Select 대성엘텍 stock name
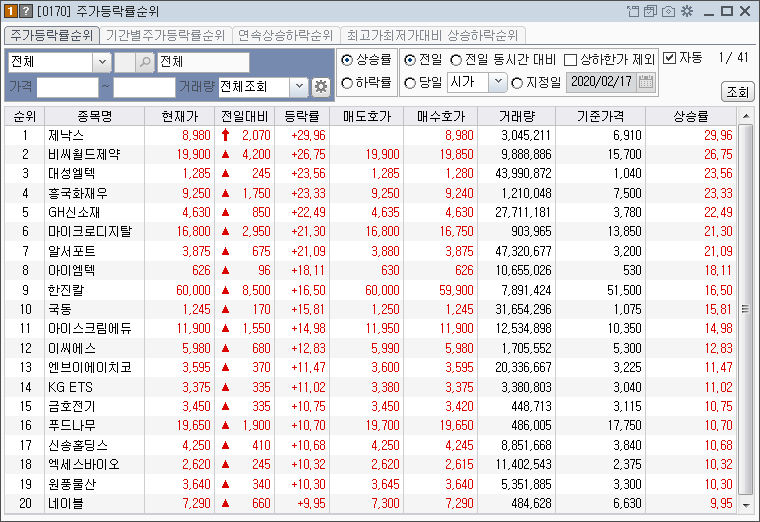This screenshot has width=760, height=522. coord(72,174)
